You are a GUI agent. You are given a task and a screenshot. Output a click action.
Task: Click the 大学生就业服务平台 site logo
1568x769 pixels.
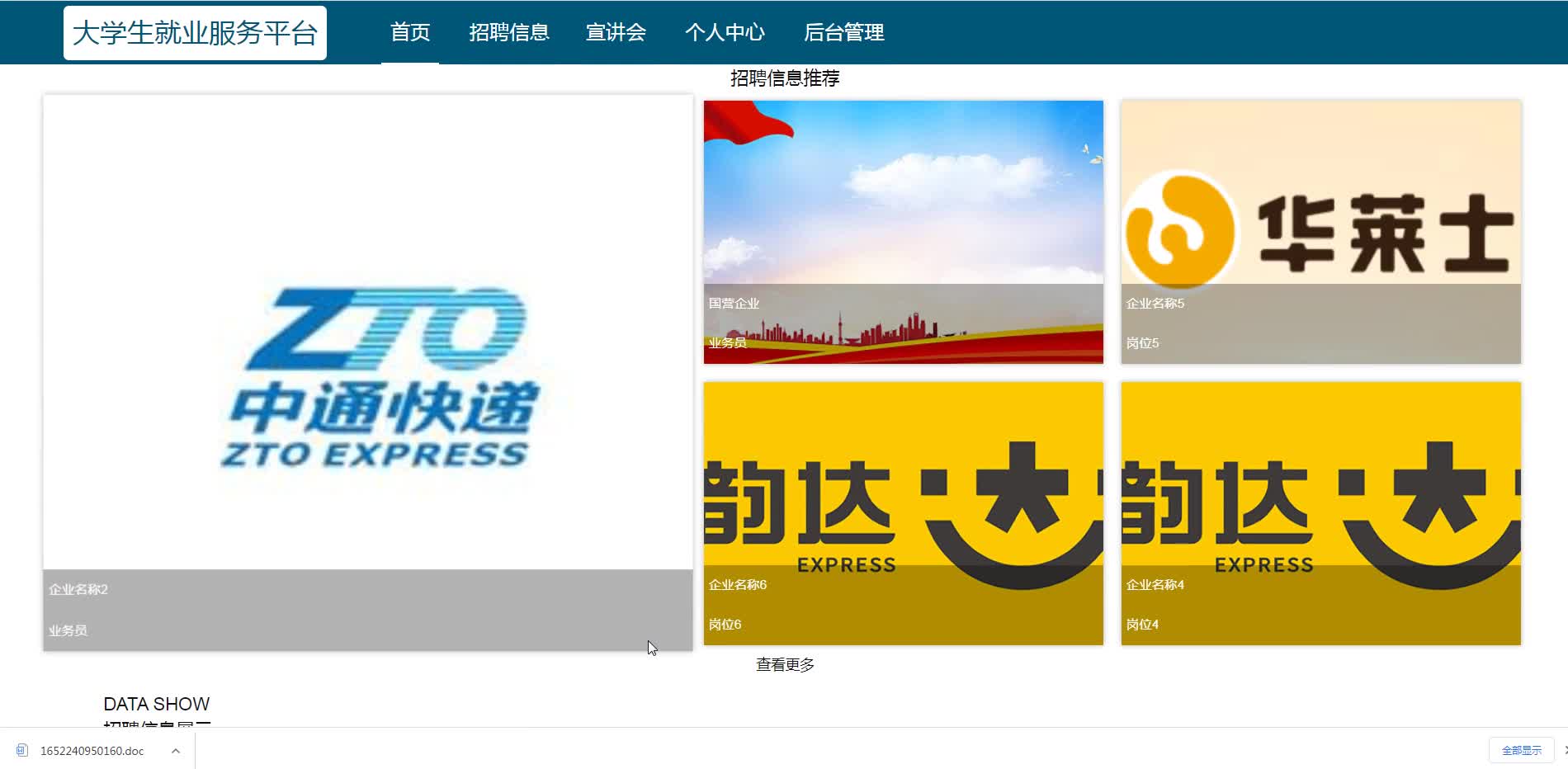coord(195,33)
